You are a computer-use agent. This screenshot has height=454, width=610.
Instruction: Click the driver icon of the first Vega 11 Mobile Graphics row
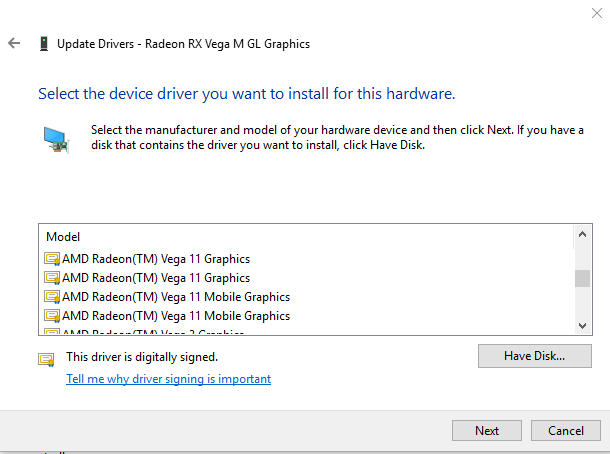point(53,297)
